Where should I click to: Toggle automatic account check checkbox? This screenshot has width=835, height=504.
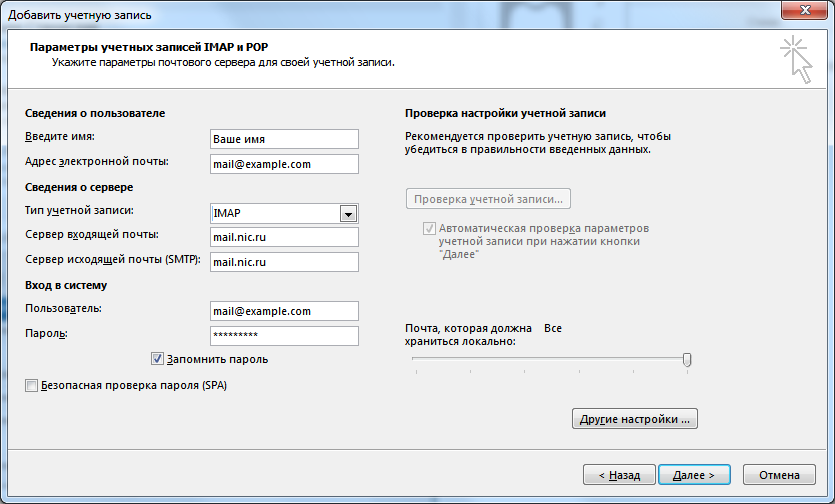(x=430, y=228)
